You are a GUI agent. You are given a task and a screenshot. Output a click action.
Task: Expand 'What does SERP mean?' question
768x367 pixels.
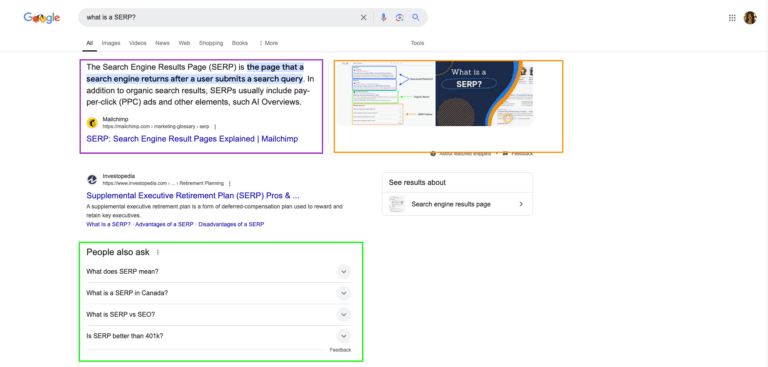[218, 271]
